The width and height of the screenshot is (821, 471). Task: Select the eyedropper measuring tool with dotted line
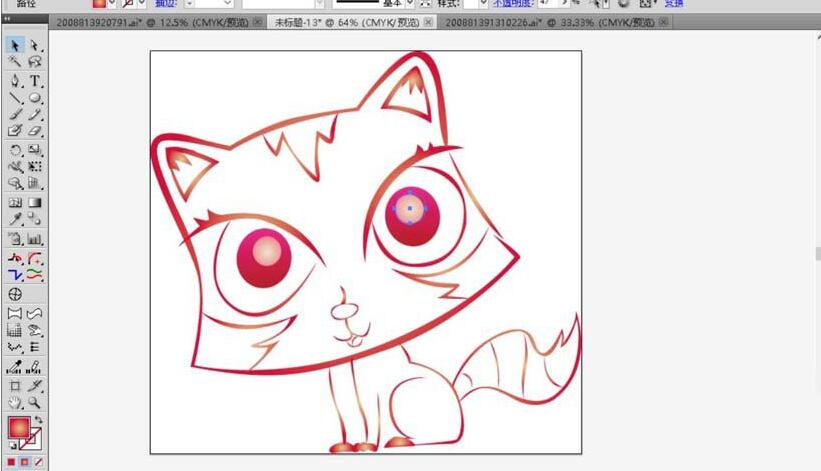click(x=15, y=367)
